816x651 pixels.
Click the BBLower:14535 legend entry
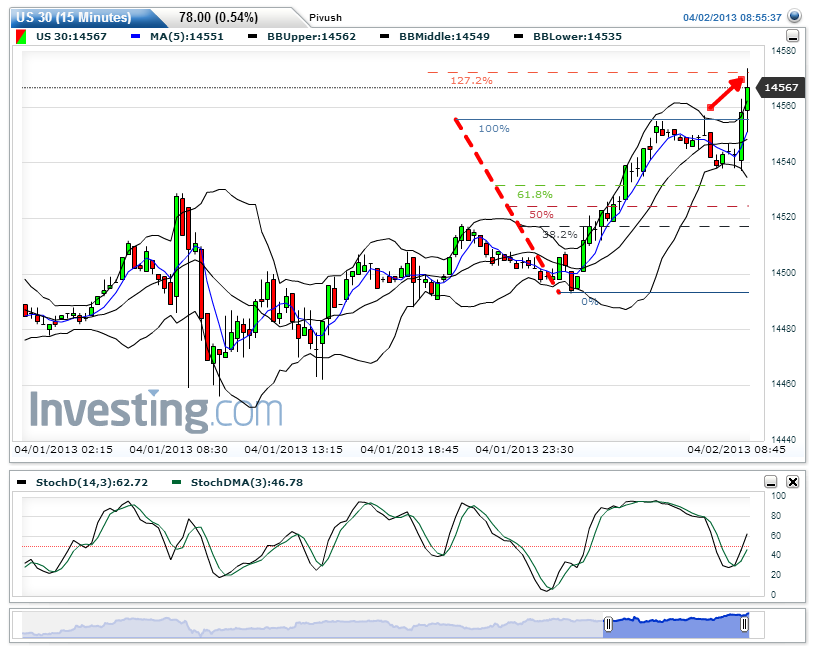click(577, 36)
